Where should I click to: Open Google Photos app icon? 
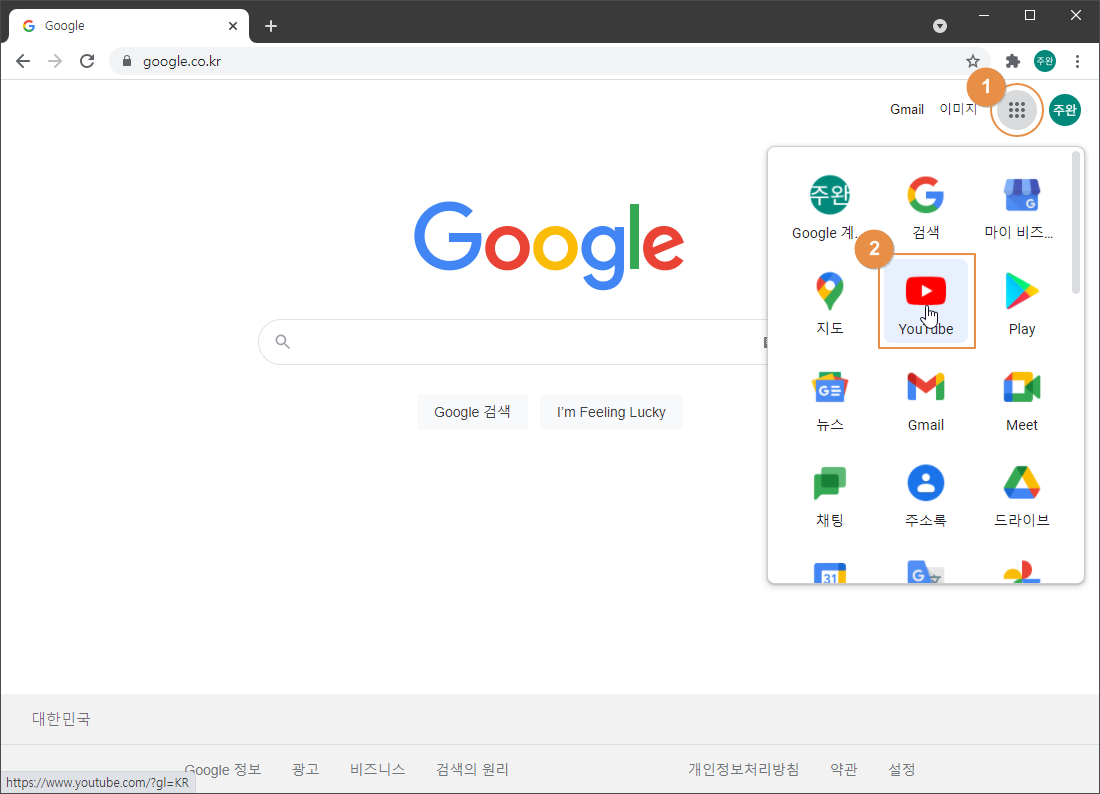tap(1021, 572)
